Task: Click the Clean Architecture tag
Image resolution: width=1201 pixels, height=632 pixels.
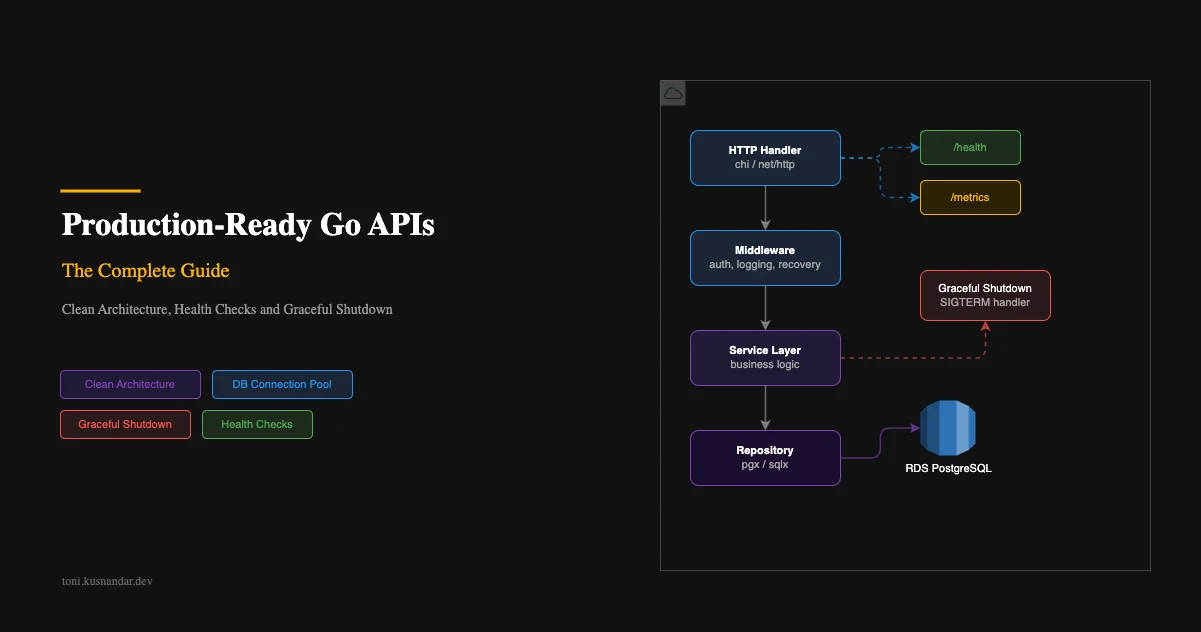Action: tap(130, 384)
